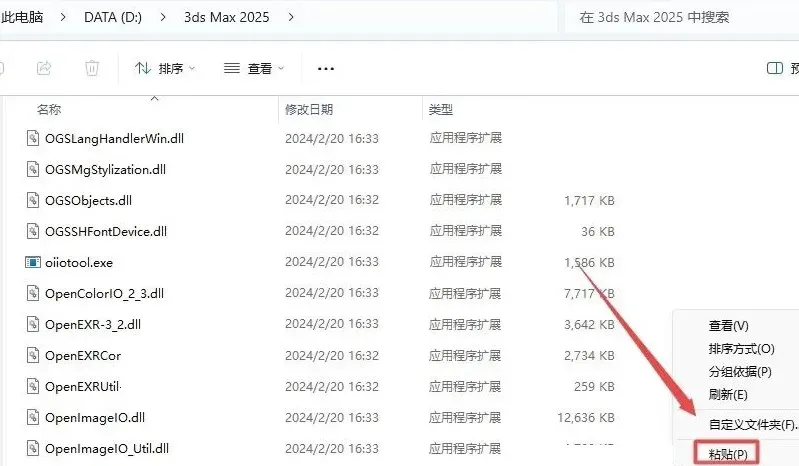This screenshot has height=466, width=799.
Task: Click the share icon in toolbar
Action: [44, 68]
